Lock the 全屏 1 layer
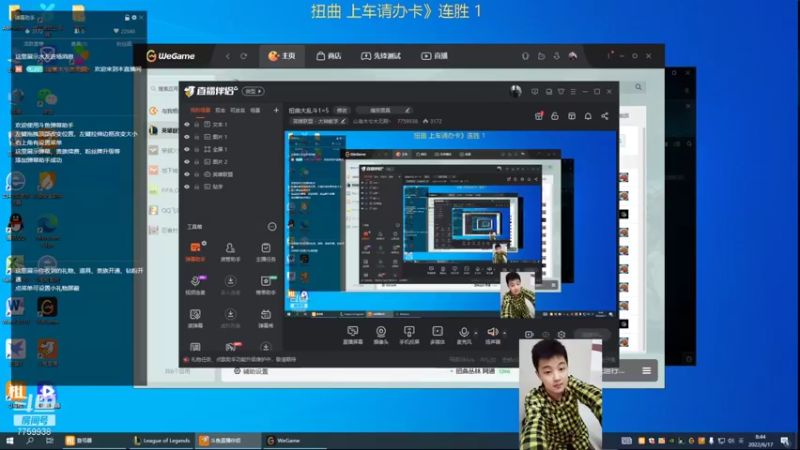This screenshot has height=450, width=800. tap(196, 149)
